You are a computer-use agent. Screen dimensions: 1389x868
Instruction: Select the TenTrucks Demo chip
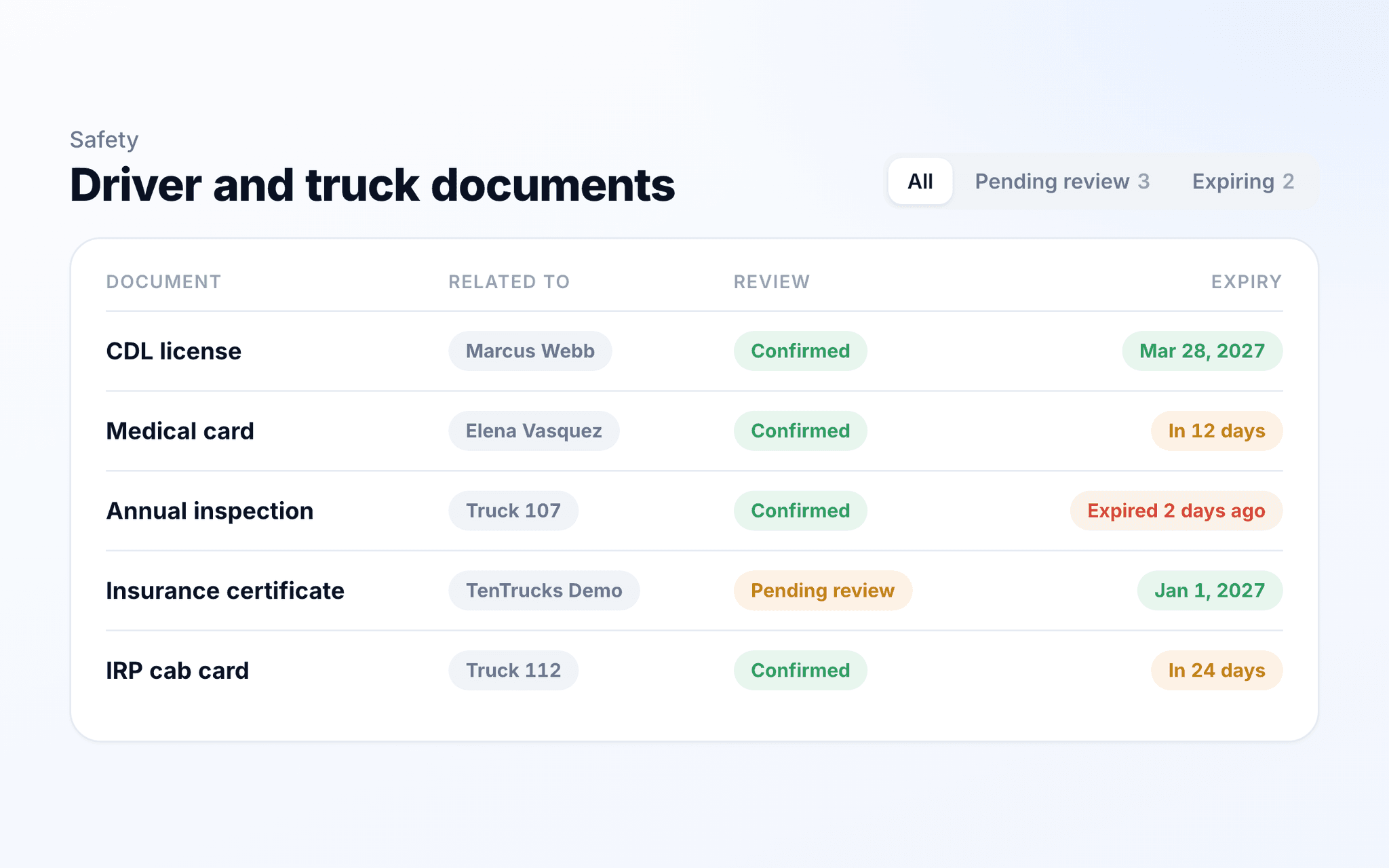point(544,591)
